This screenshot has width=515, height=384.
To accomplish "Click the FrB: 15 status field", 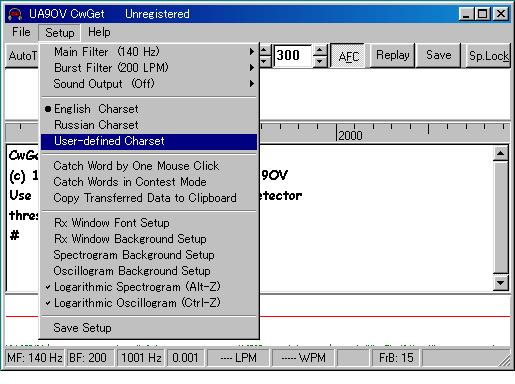I will tap(396, 358).
